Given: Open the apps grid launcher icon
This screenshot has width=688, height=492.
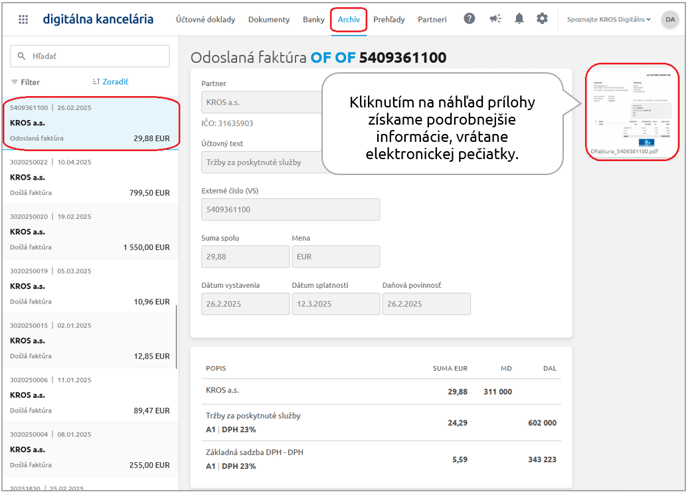Looking at the screenshot, I should (x=23, y=19).
